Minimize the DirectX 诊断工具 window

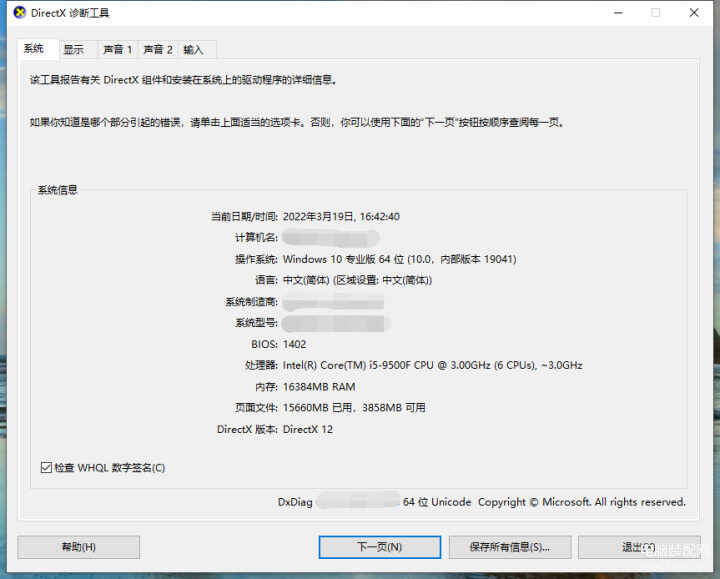pos(619,12)
